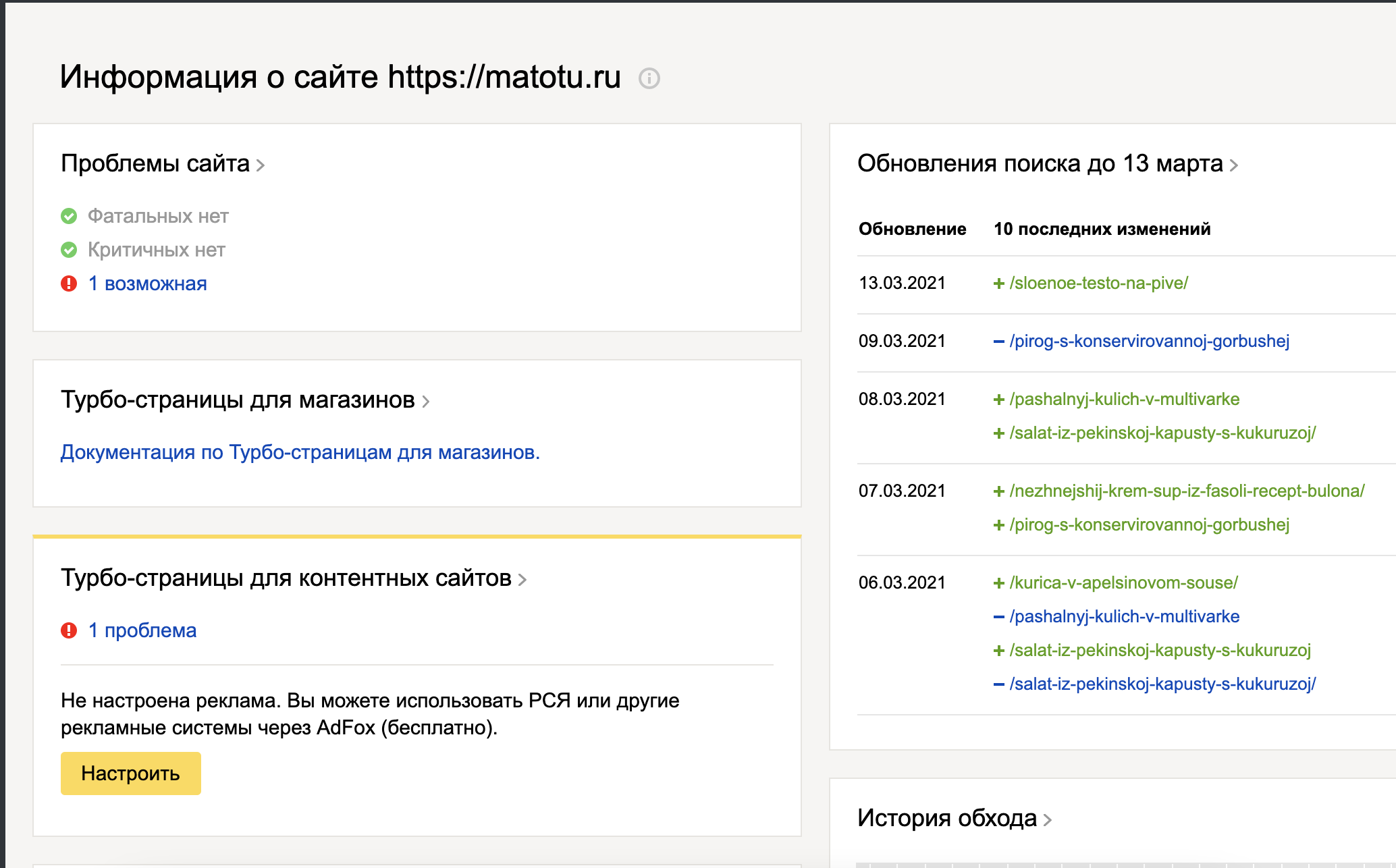1396x868 pixels.
Task: Click the info icon beside site title
Action: pos(649,78)
